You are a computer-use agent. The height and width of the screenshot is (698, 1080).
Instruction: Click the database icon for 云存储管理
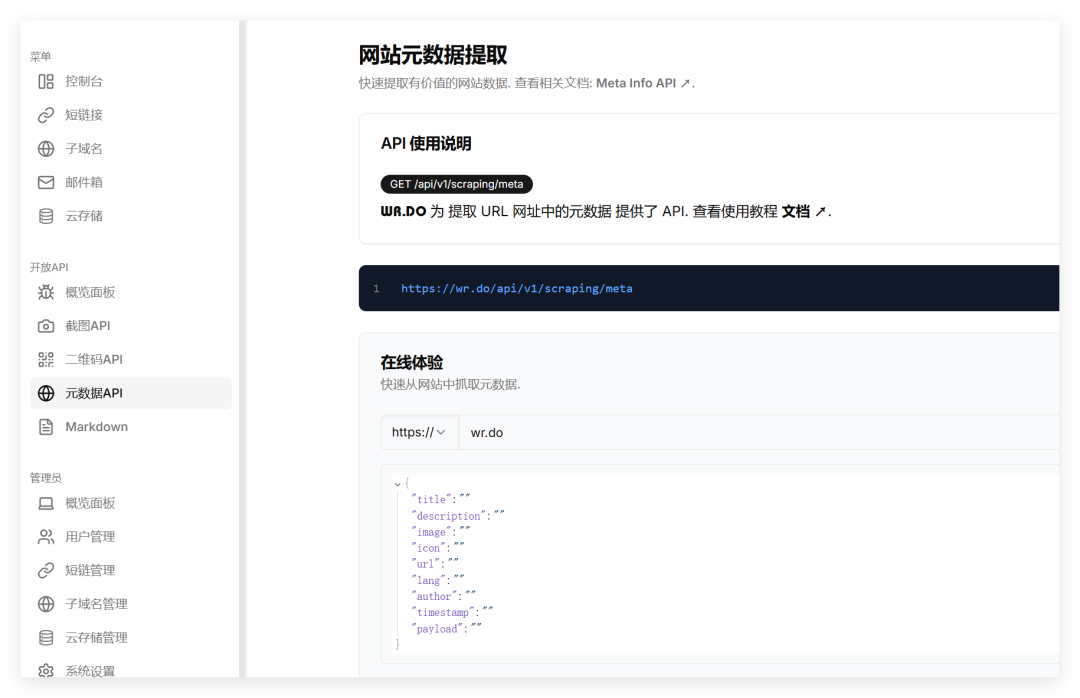(46, 638)
